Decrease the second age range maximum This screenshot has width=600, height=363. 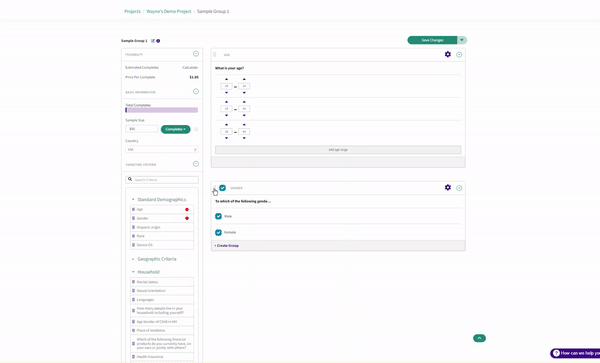pyautogui.click(x=244, y=115)
